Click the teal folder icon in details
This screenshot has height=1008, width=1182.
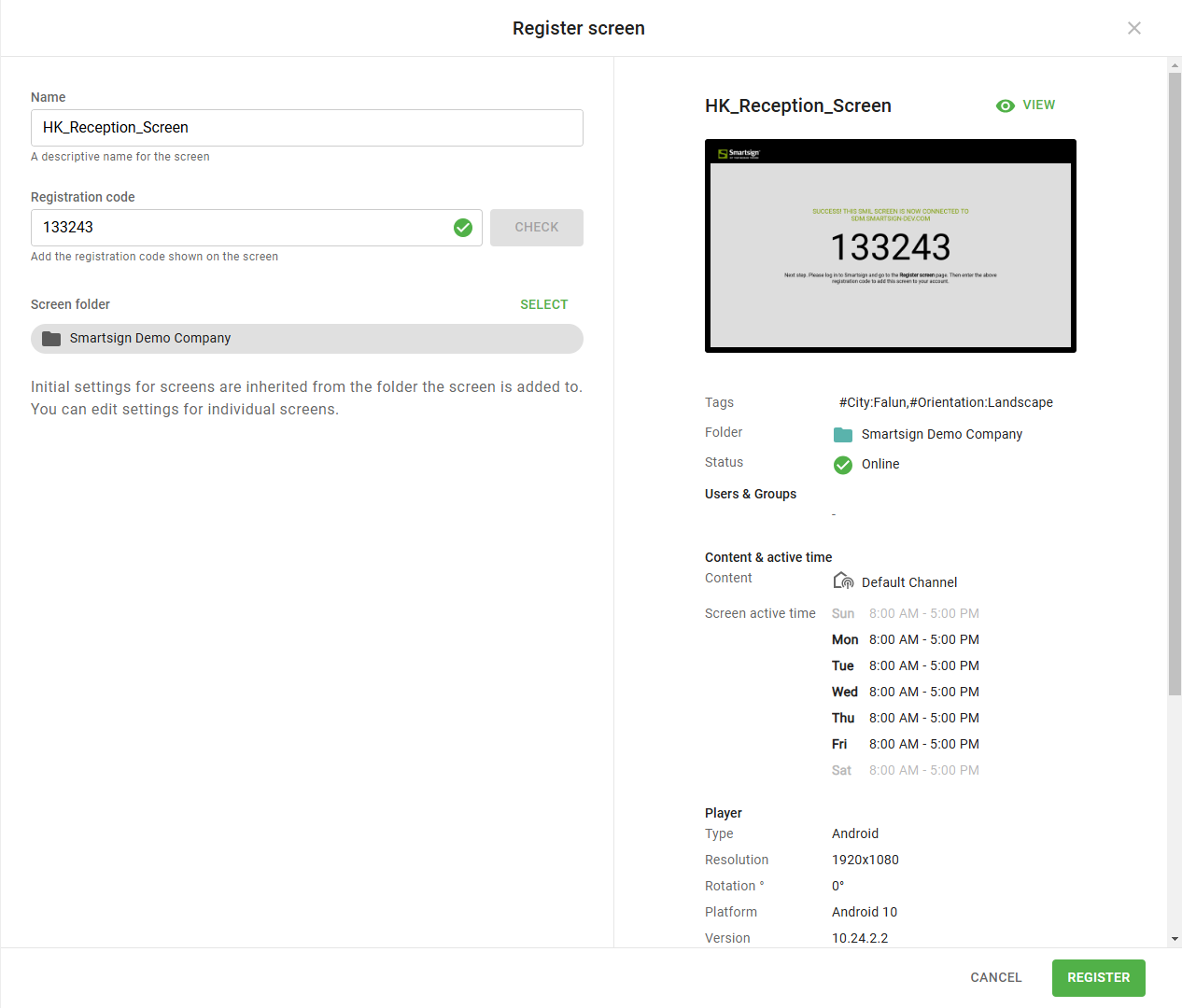[843, 434]
